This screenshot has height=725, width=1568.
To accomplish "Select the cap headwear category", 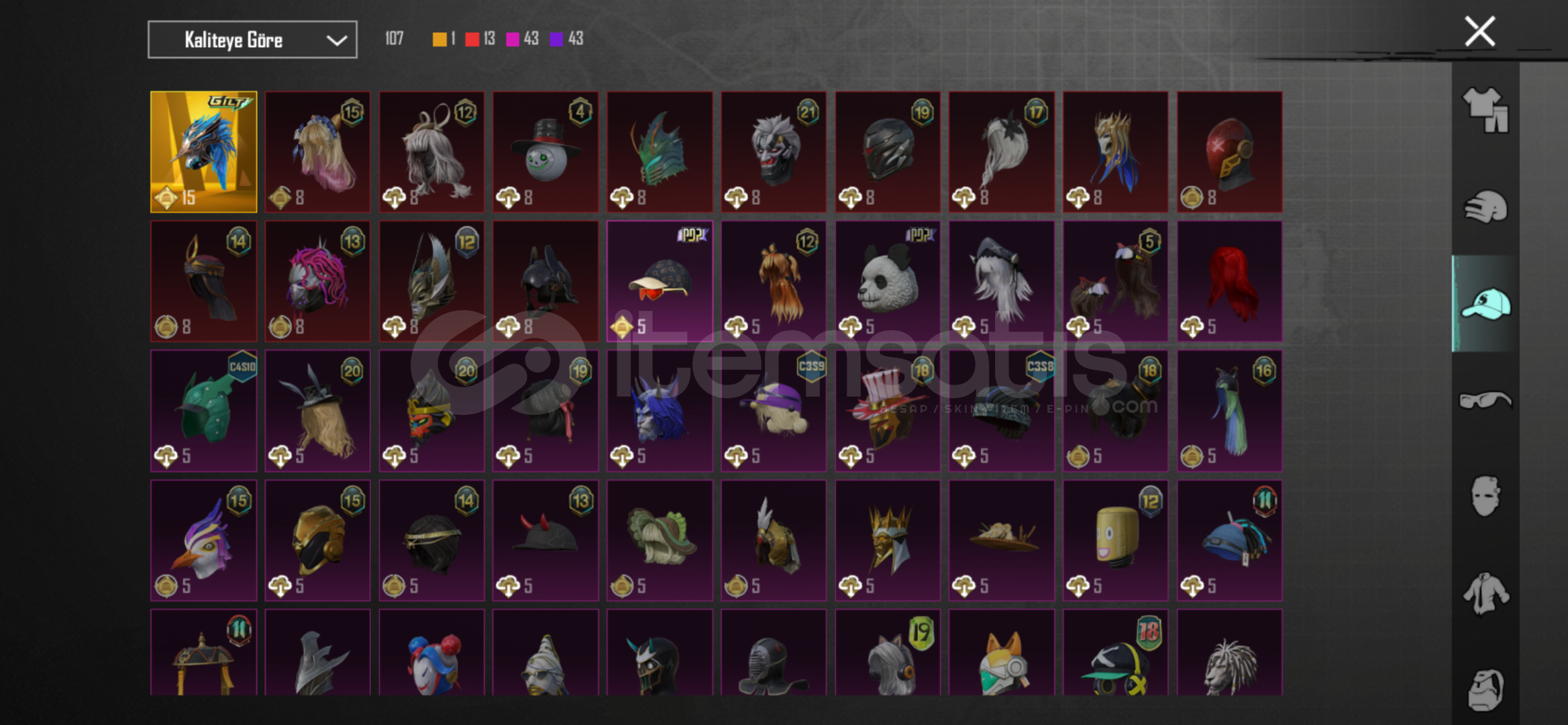I will coord(1485,304).
